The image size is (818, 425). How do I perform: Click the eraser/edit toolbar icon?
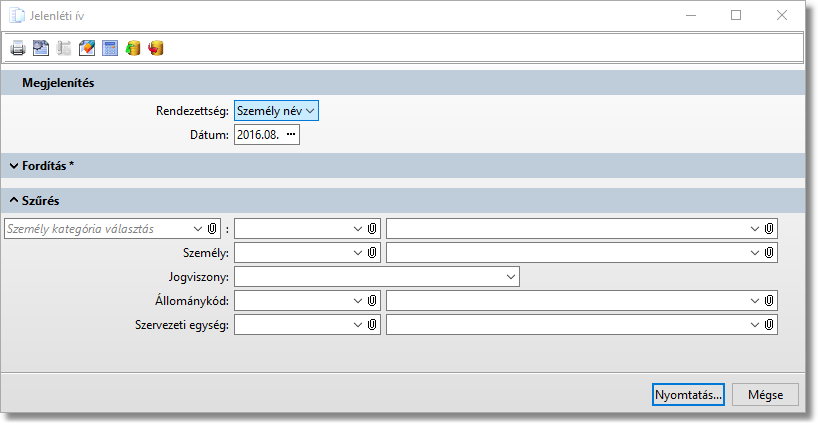[87, 48]
